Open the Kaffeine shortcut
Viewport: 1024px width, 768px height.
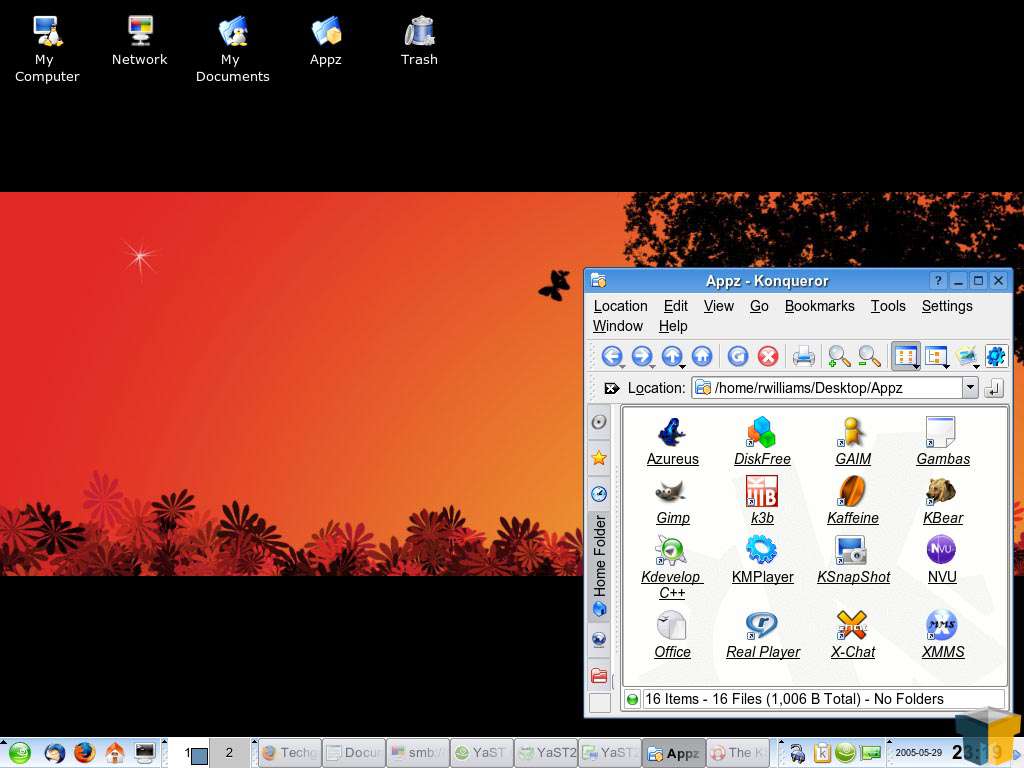click(x=852, y=502)
